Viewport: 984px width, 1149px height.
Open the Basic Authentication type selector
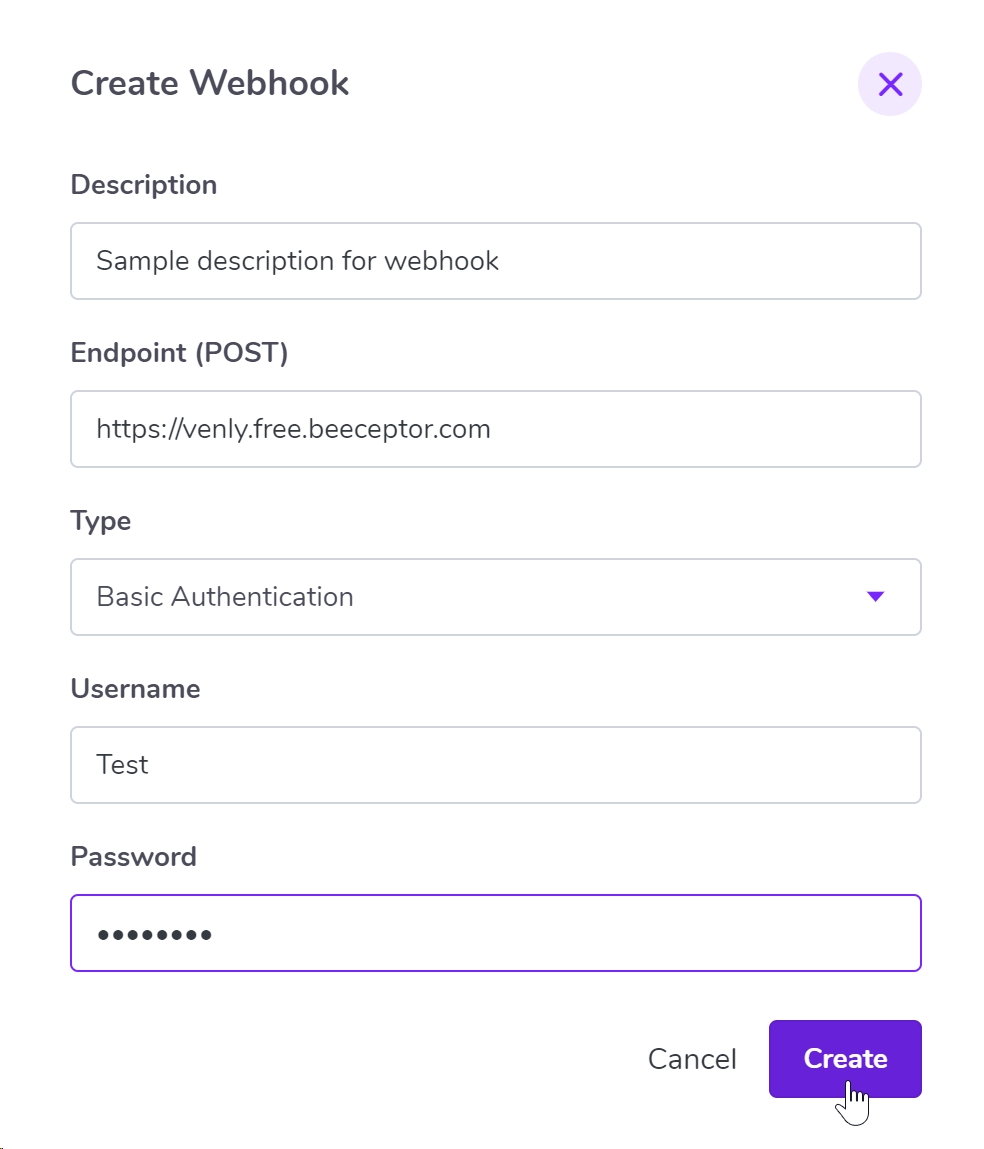point(495,597)
